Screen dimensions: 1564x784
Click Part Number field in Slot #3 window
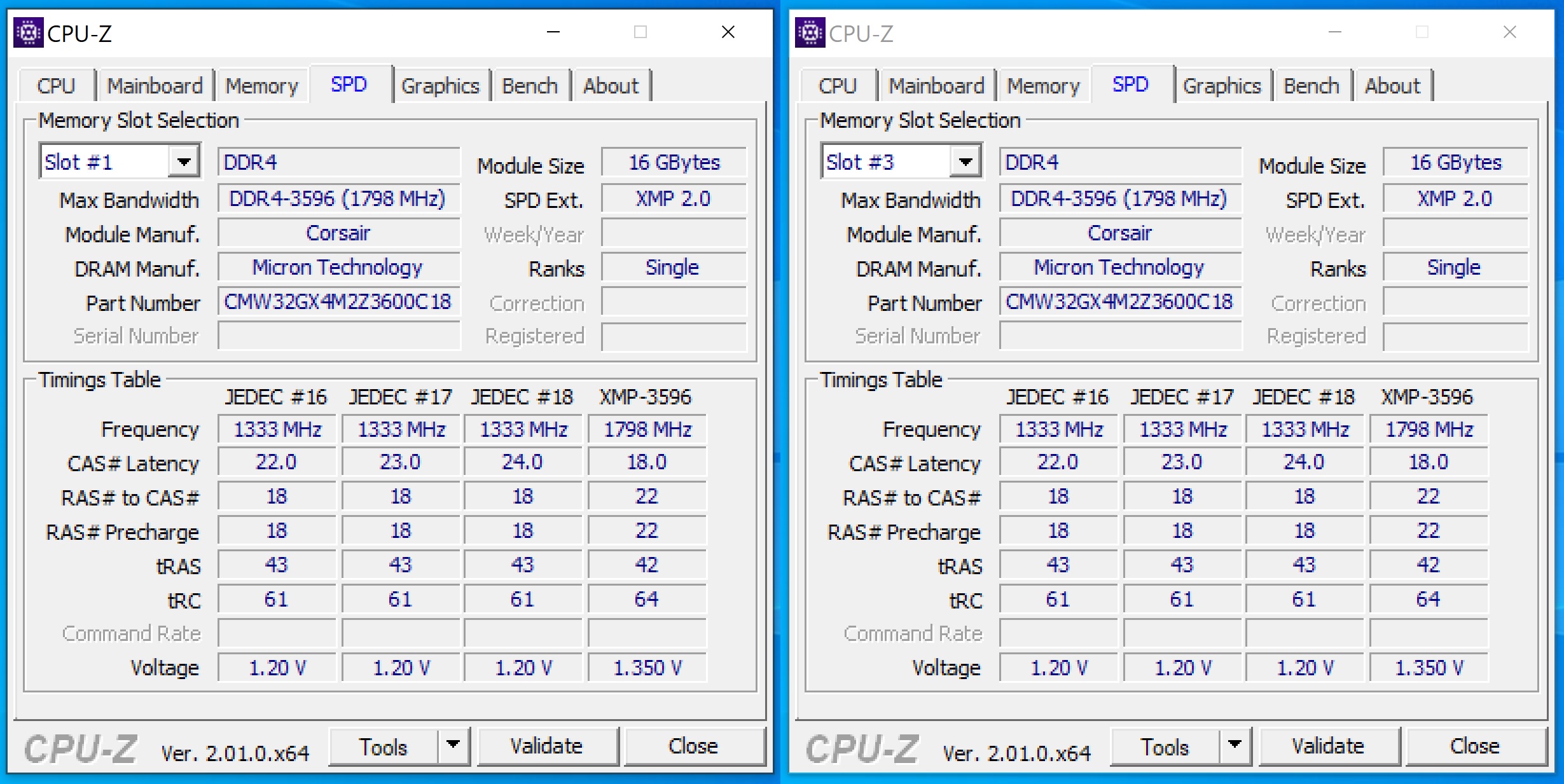(1120, 301)
